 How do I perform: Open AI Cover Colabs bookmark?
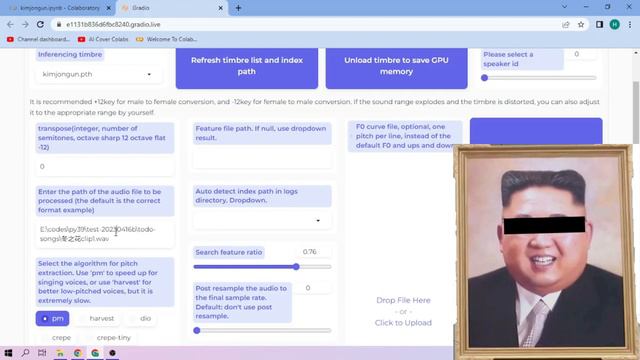[103, 40]
